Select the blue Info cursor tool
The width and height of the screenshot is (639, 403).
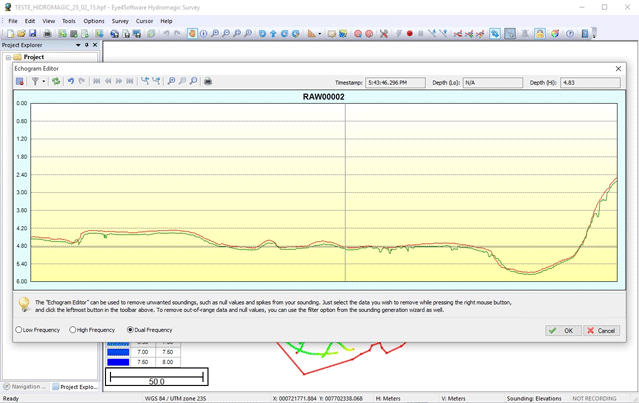tap(203, 34)
